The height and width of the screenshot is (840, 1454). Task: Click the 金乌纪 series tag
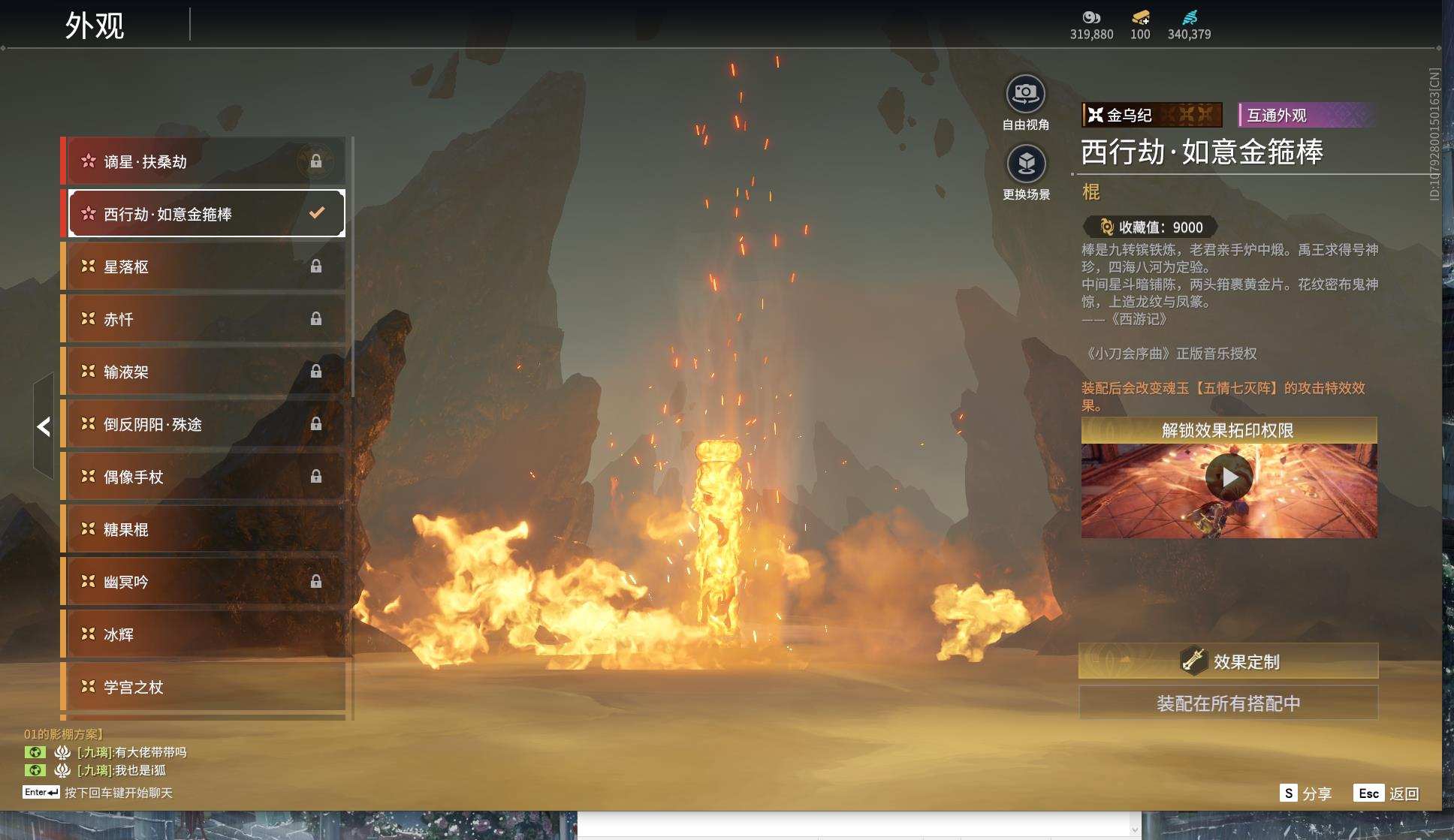pyautogui.click(x=1152, y=115)
